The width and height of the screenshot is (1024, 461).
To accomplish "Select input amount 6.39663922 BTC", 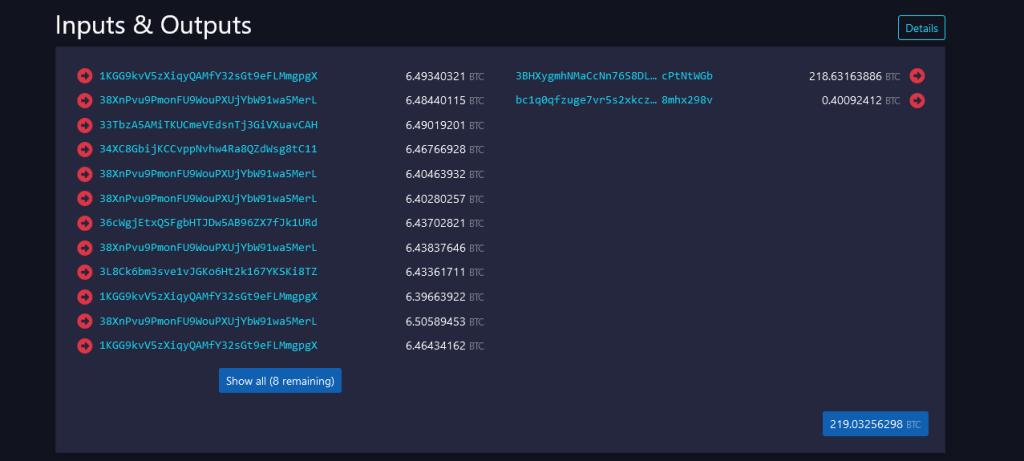I will (x=445, y=296).
